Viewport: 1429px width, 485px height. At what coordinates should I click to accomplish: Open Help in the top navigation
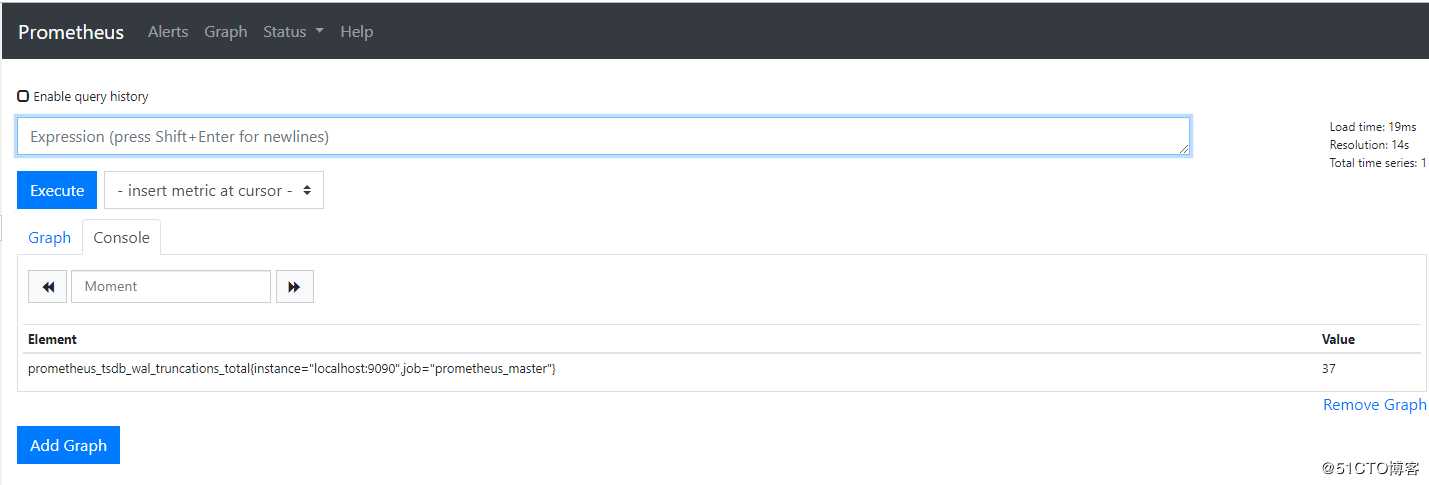[356, 32]
